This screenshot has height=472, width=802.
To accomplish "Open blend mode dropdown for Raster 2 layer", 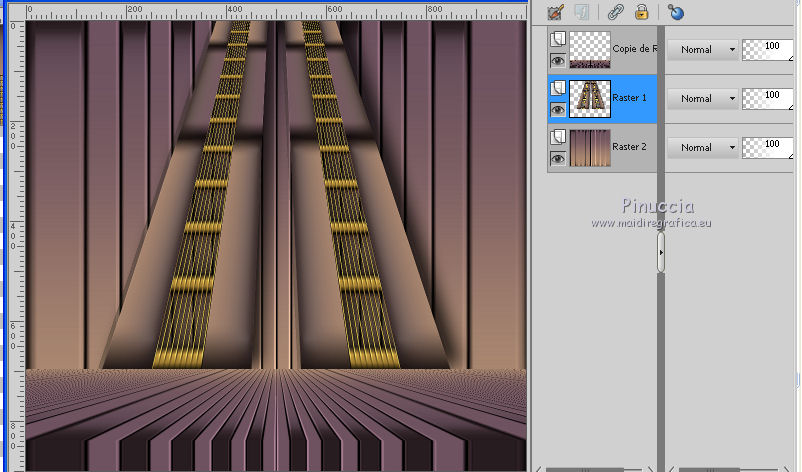I will point(703,148).
